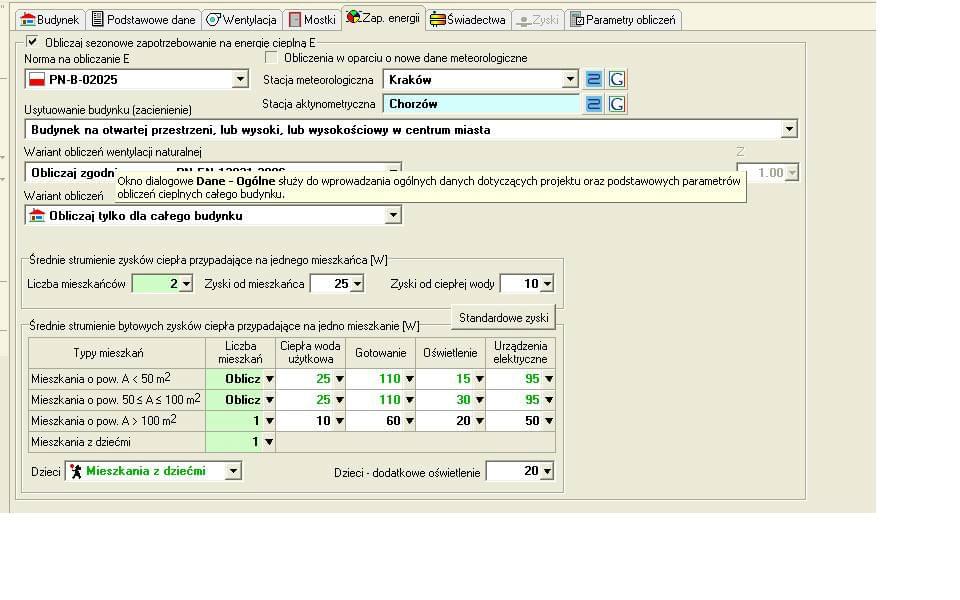Screen dimensions: 960x600
Task: Open Dzieci dodatkowe oświetlenie dropdown
Action: click(x=547, y=471)
